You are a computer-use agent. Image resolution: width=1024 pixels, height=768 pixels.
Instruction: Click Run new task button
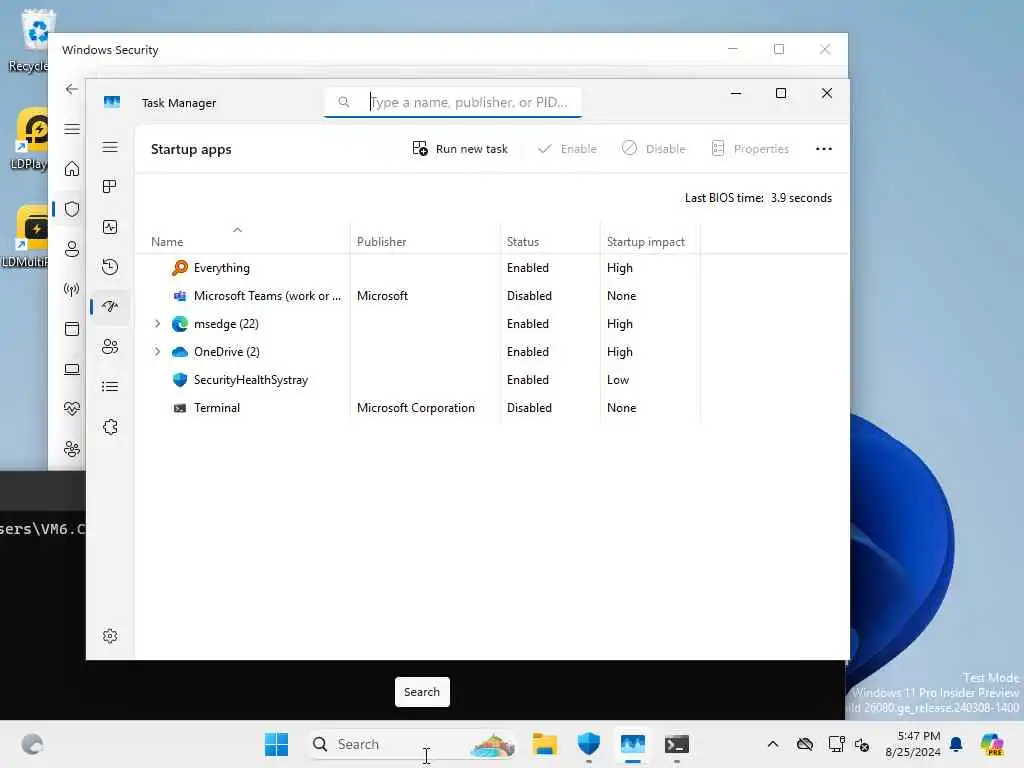point(460,149)
